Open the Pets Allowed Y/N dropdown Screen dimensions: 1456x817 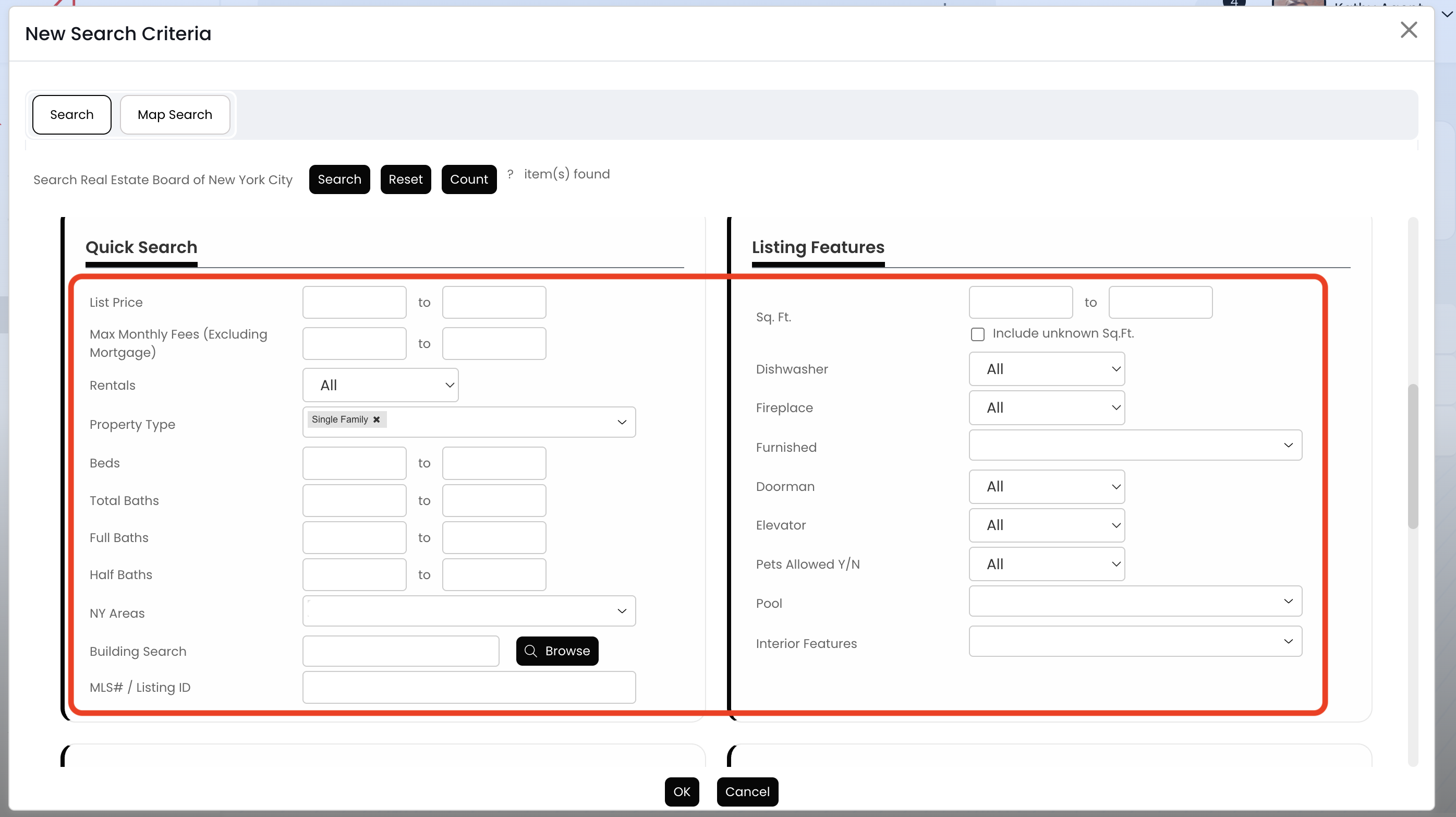coord(1046,563)
